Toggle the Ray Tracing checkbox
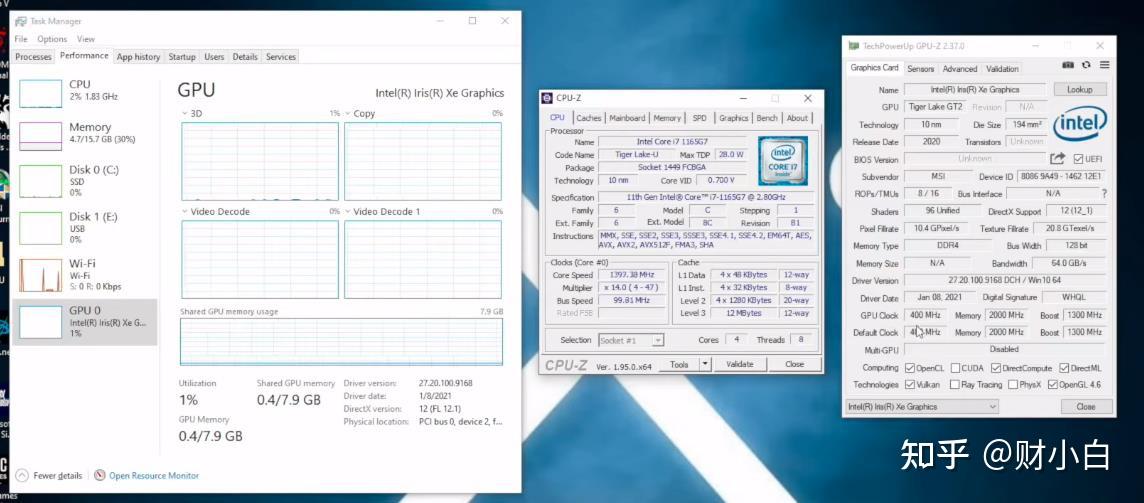Image resolution: width=1144 pixels, height=503 pixels. click(x=954, y=384)
